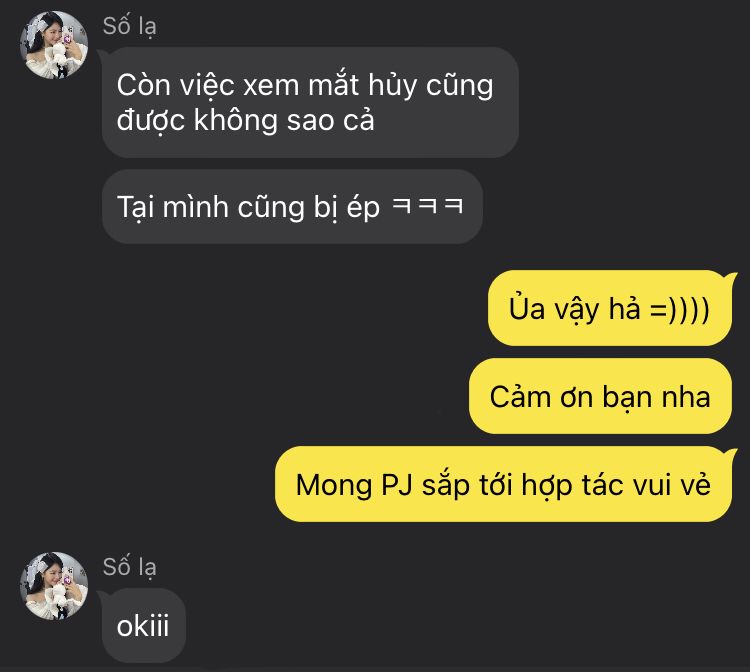Select the yellow "Cảm ơn bạn nha" bubble

[600, 397]
